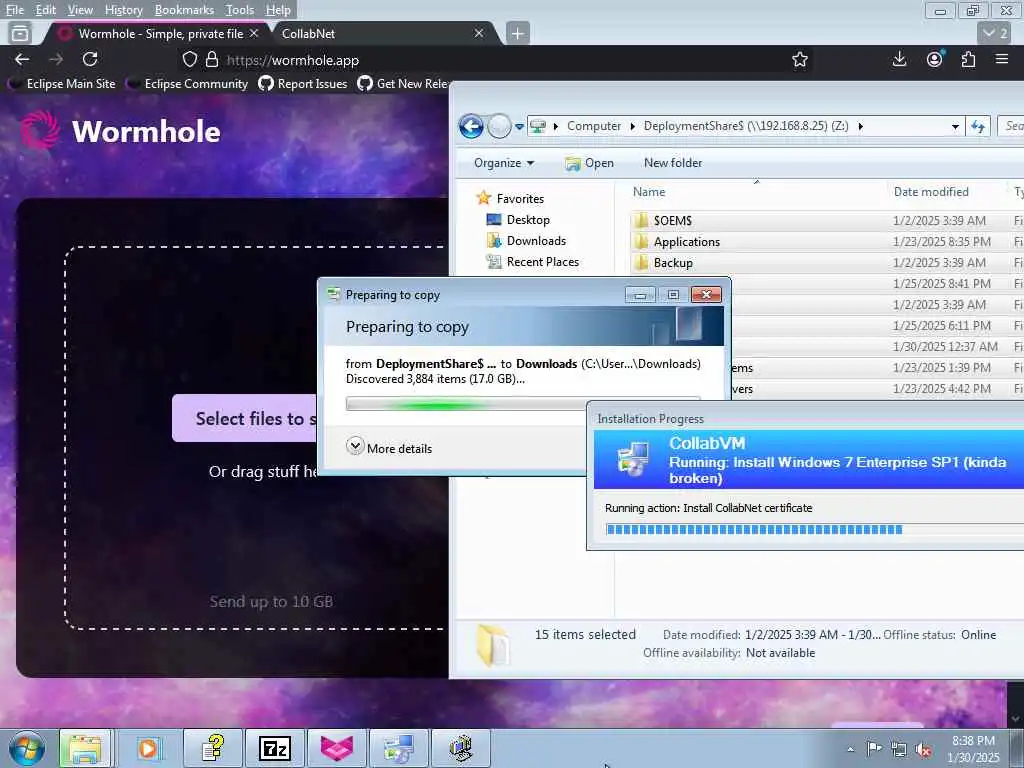Click the CollabVM installation progress bar
The height and width of the screenshot is (768, 1024).
click(x=814, y=530)
